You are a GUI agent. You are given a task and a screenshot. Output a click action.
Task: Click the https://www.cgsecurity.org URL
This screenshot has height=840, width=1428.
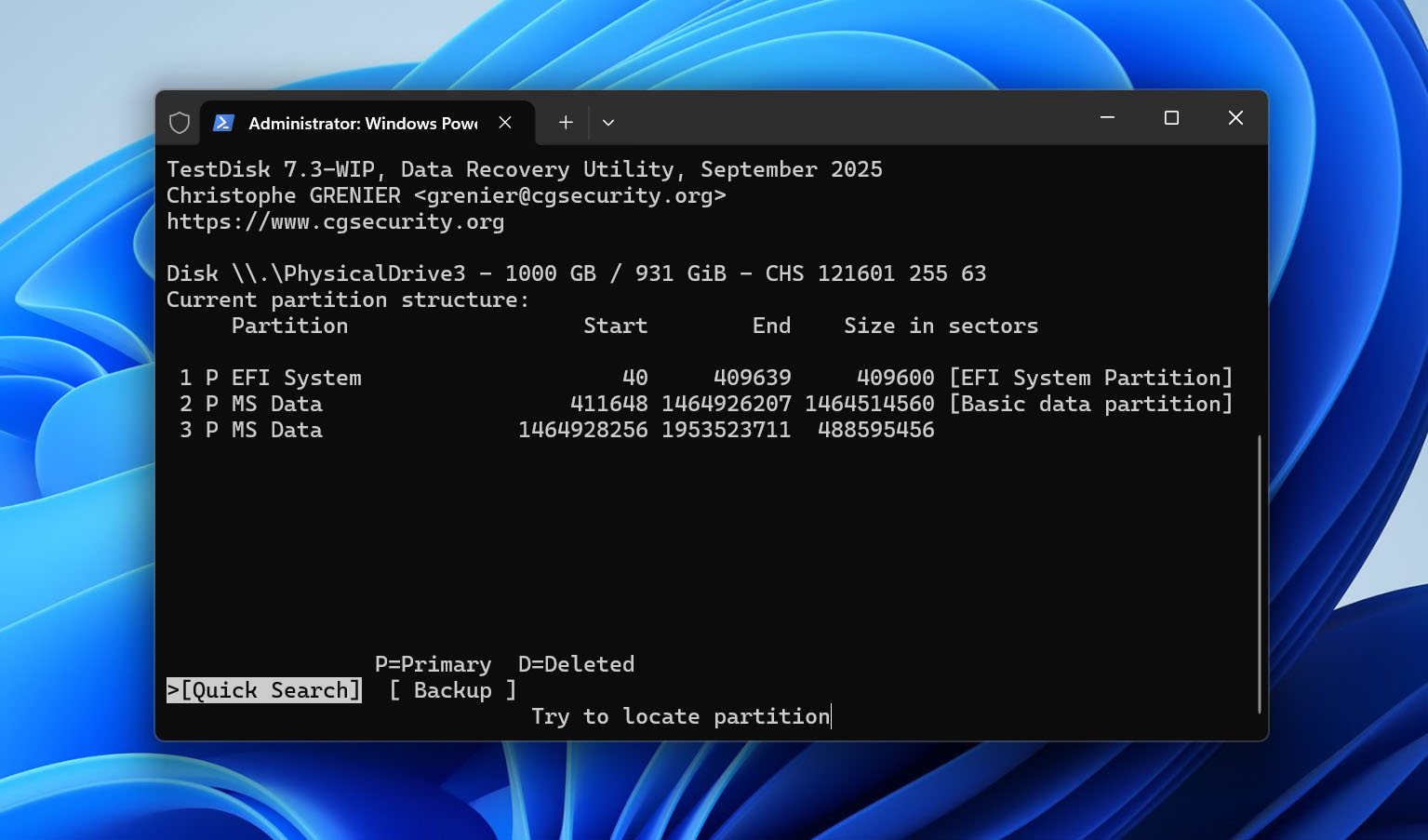[335, 221]
